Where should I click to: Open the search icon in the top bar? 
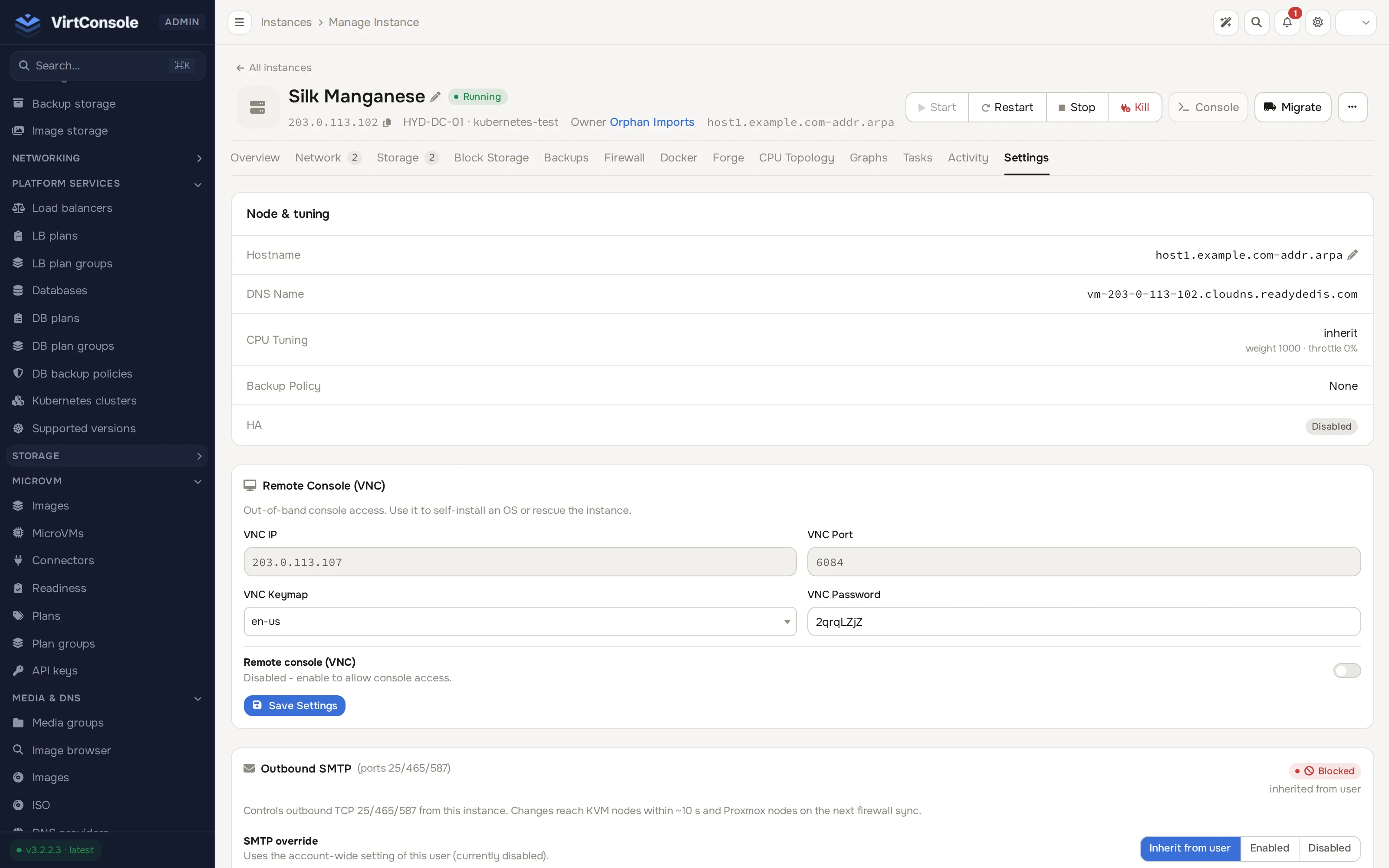[1257, 23]
